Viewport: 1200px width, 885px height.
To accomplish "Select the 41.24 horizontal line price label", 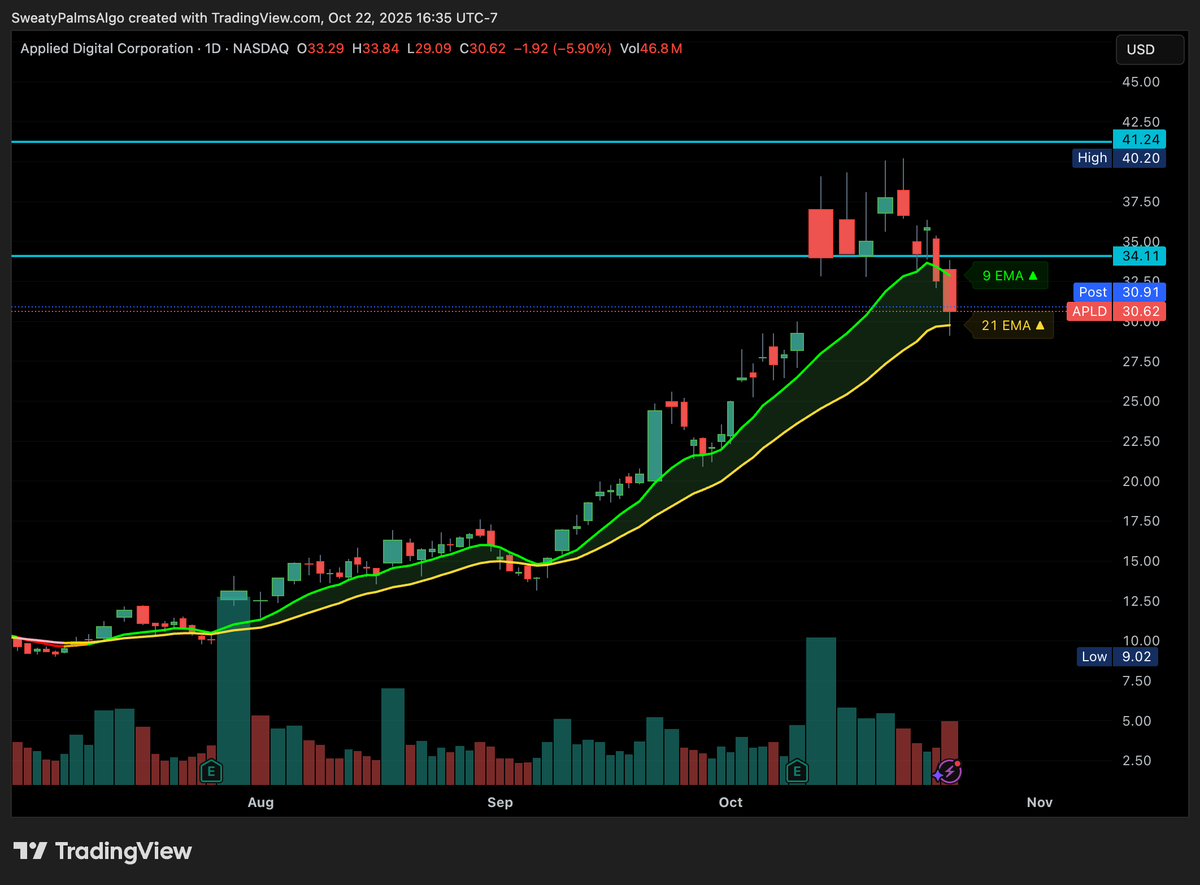I will 1139,140.
